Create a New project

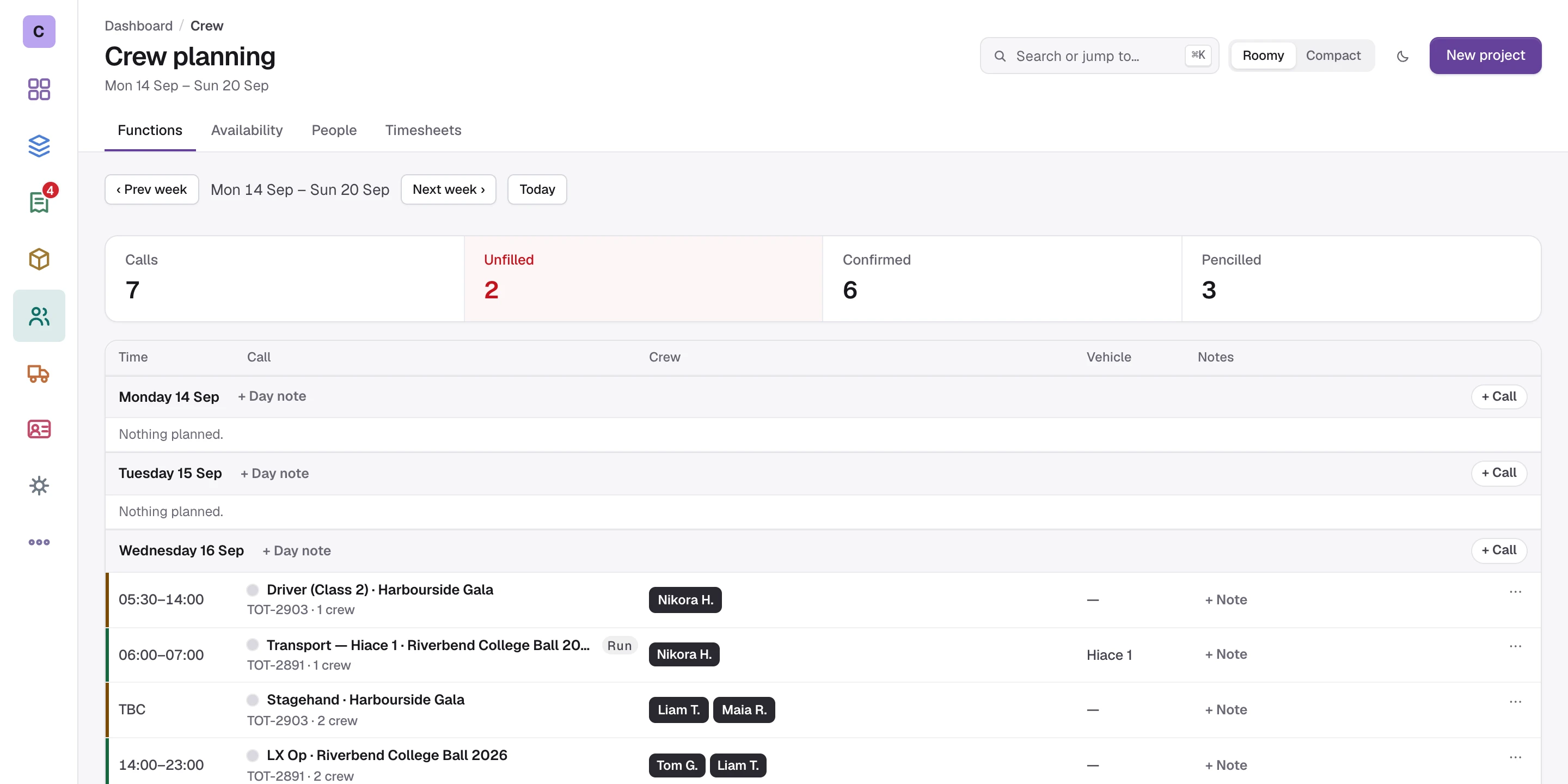coord(1485,56)
